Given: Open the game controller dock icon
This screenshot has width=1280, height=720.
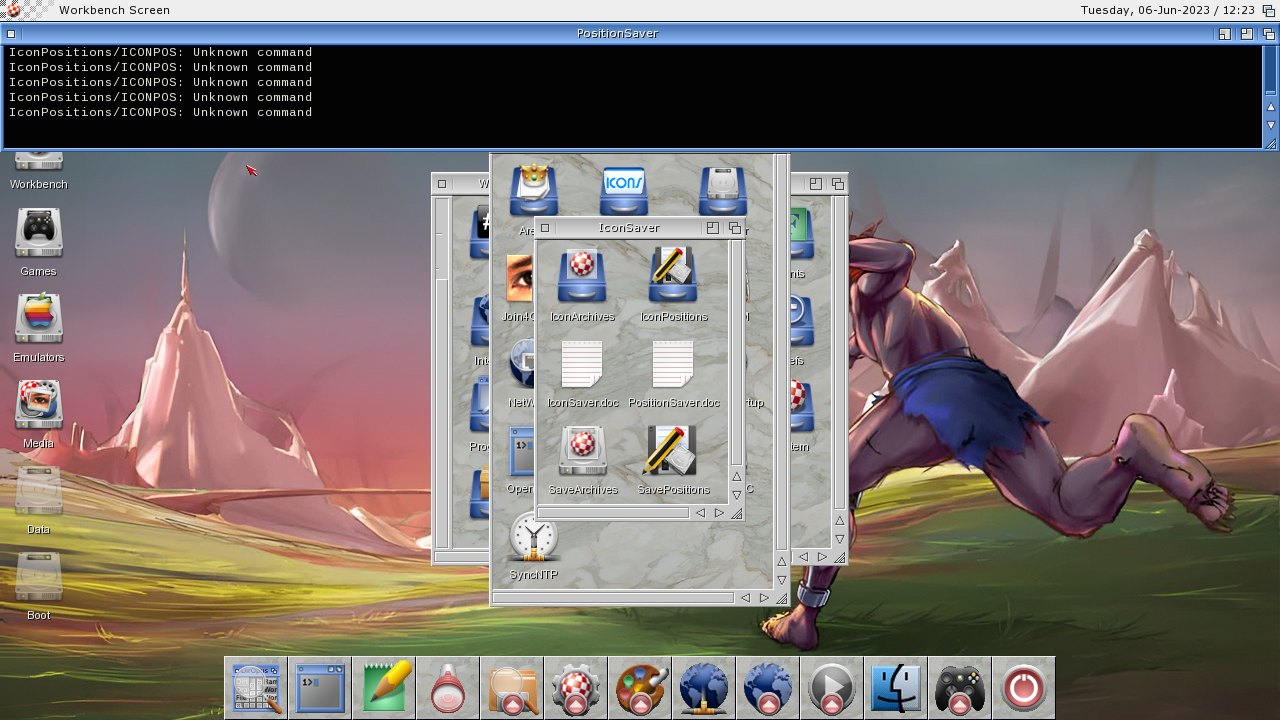Looking at the screenshot, I should coord(960,688).
